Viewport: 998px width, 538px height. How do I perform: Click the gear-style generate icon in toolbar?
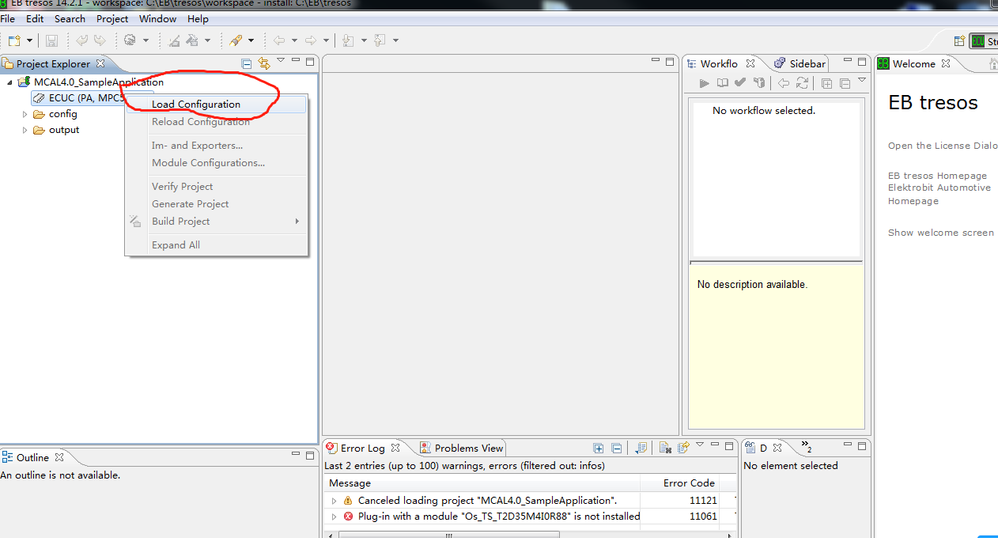[x=130, y=40]
